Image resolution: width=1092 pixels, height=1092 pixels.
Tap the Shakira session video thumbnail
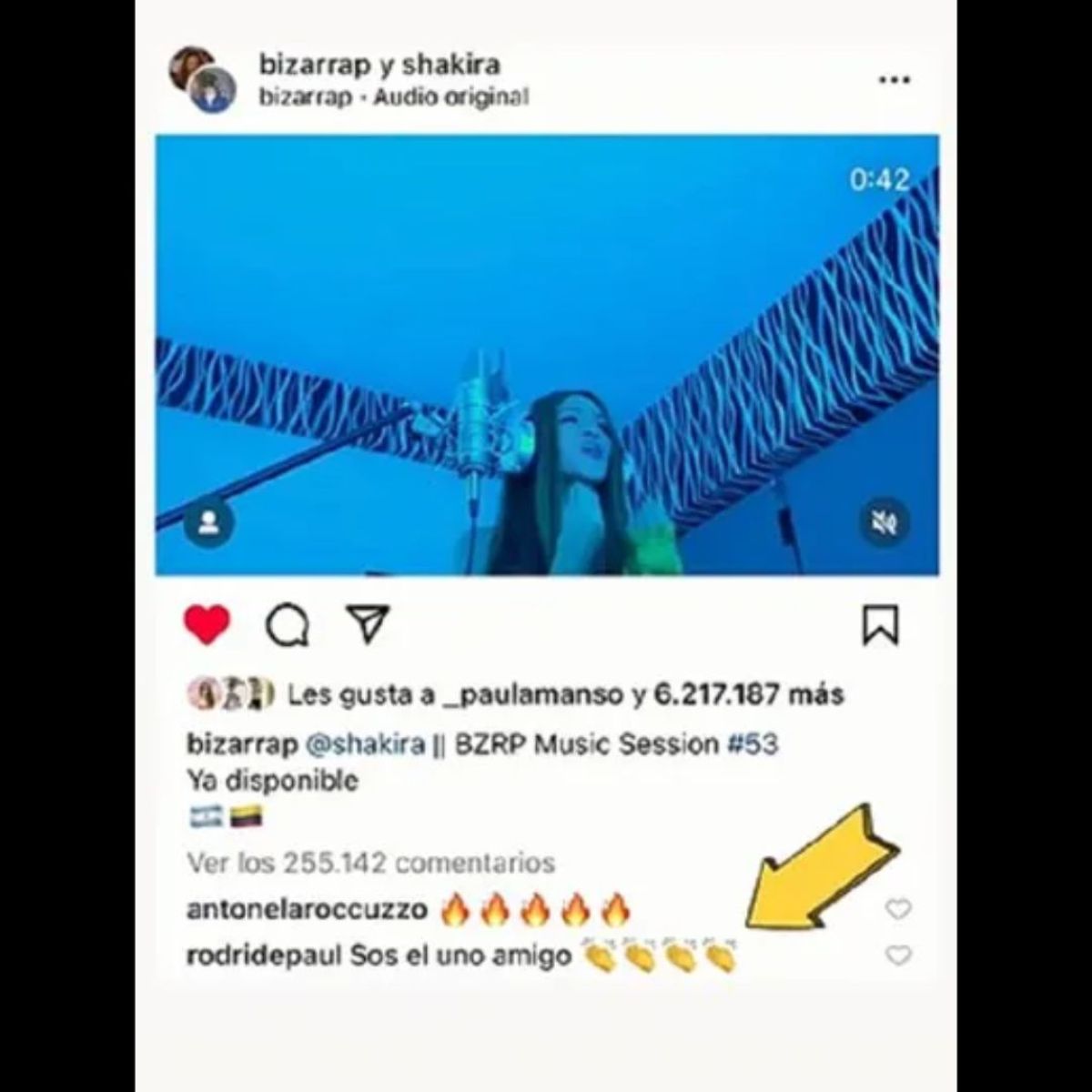(547, 355)
